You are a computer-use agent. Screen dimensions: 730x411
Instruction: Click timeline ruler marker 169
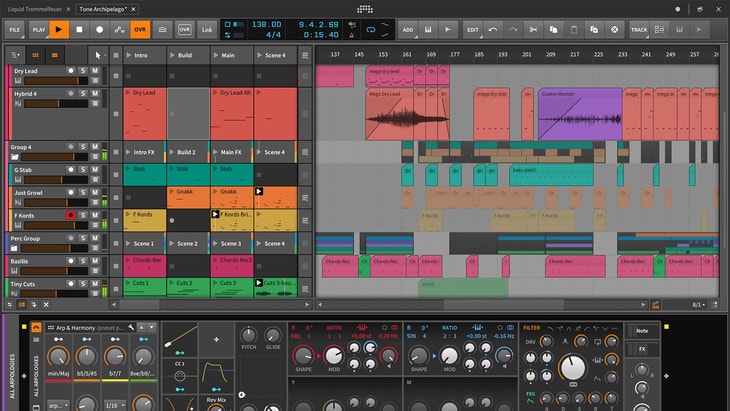click(431, 54)
